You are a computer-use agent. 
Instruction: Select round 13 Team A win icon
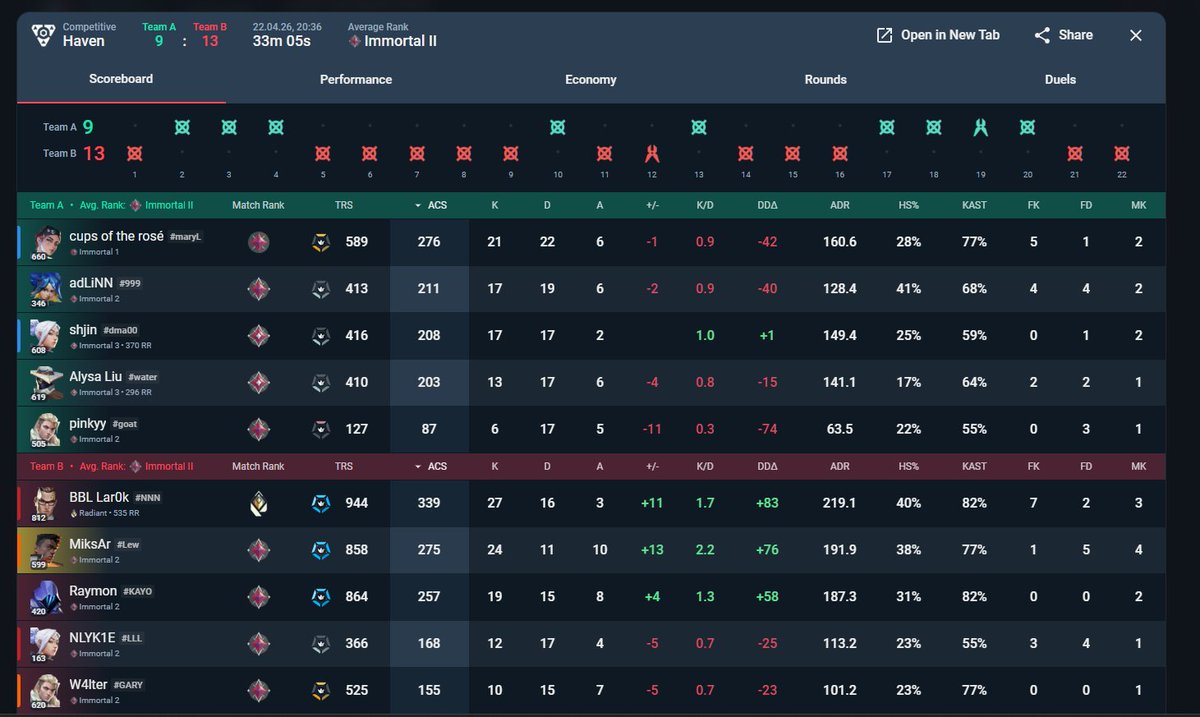[x=699, y=127]
